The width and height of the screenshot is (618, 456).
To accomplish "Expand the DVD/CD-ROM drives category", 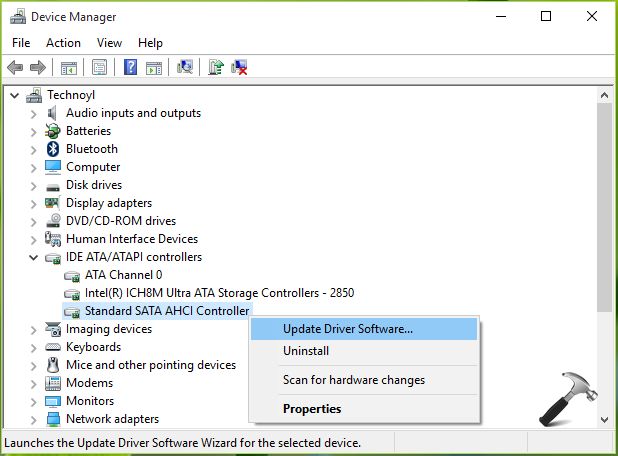I will pos(34,222).
